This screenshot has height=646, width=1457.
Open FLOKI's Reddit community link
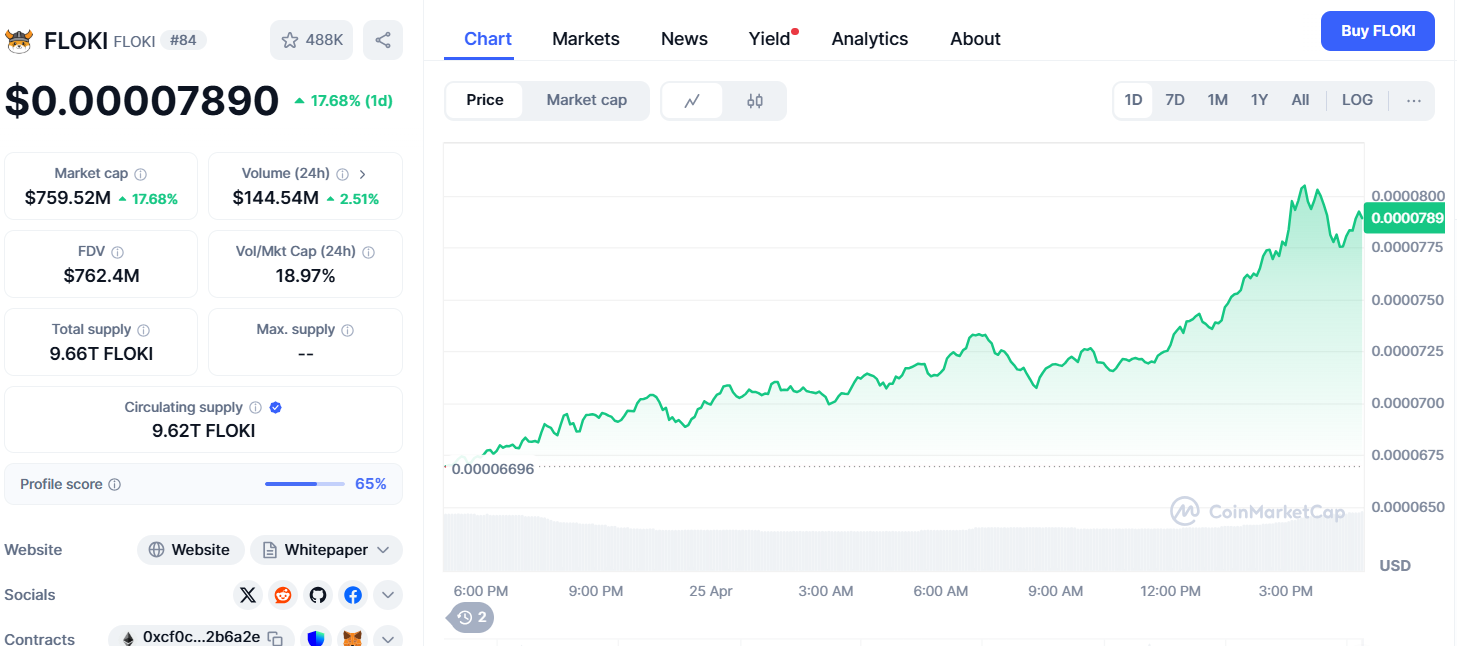coord(283,595)
